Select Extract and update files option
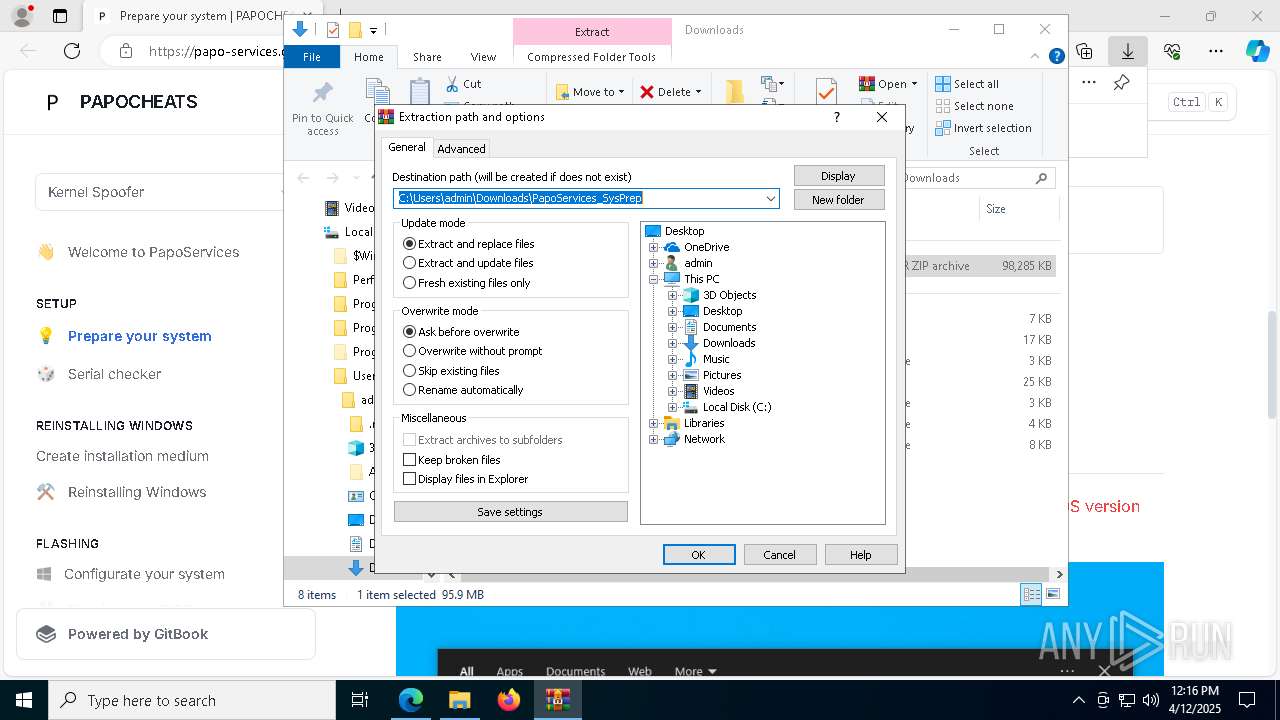1280x720 pixels. pyautogui.click(x=467, y=263)
